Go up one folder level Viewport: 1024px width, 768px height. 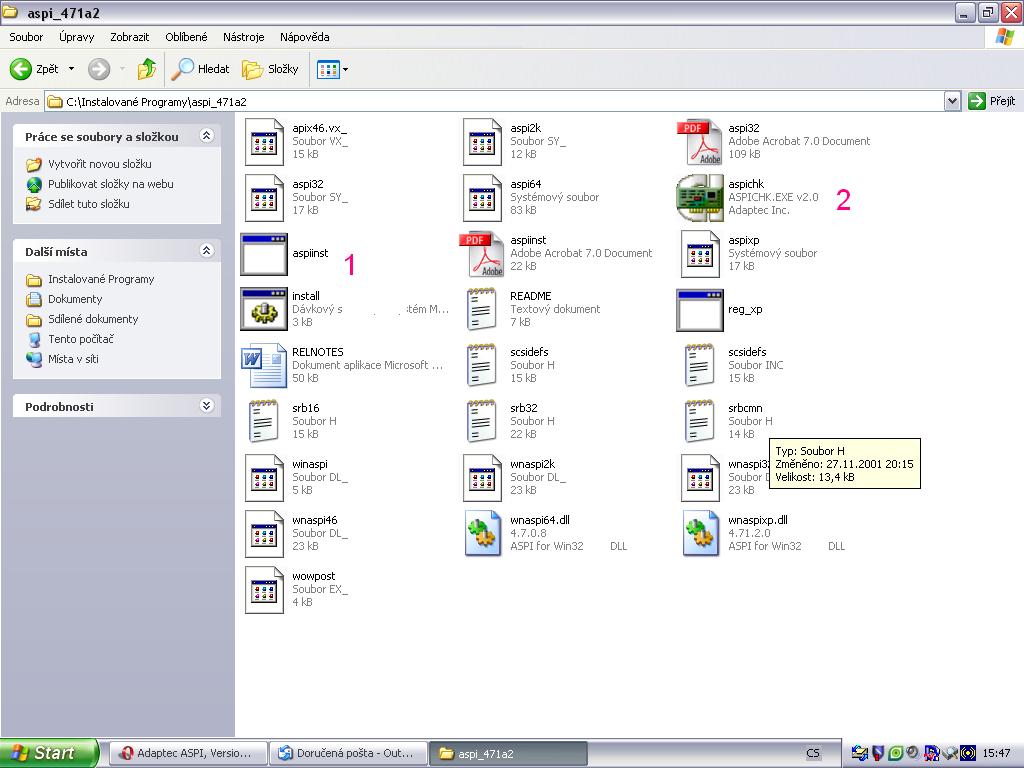coord(147,69)
